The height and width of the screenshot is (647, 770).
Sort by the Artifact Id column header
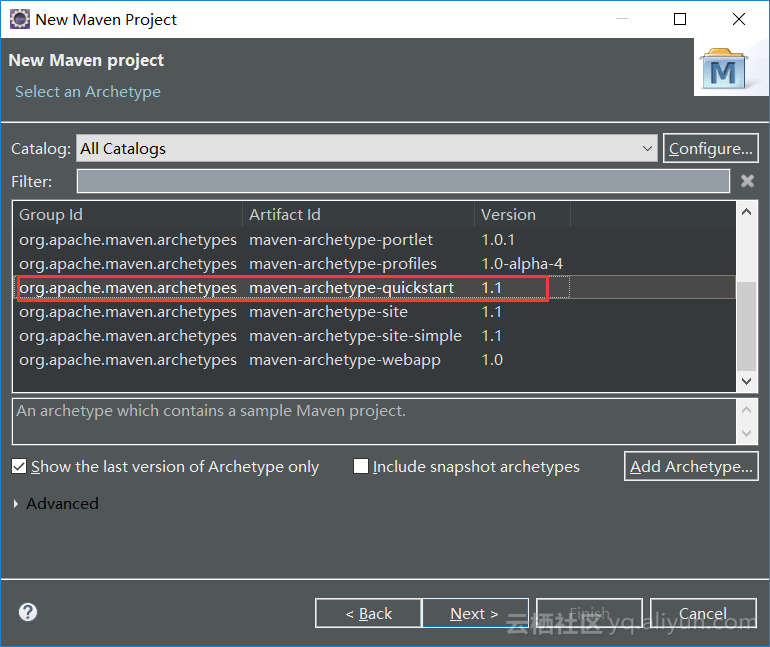click(358, 215)
